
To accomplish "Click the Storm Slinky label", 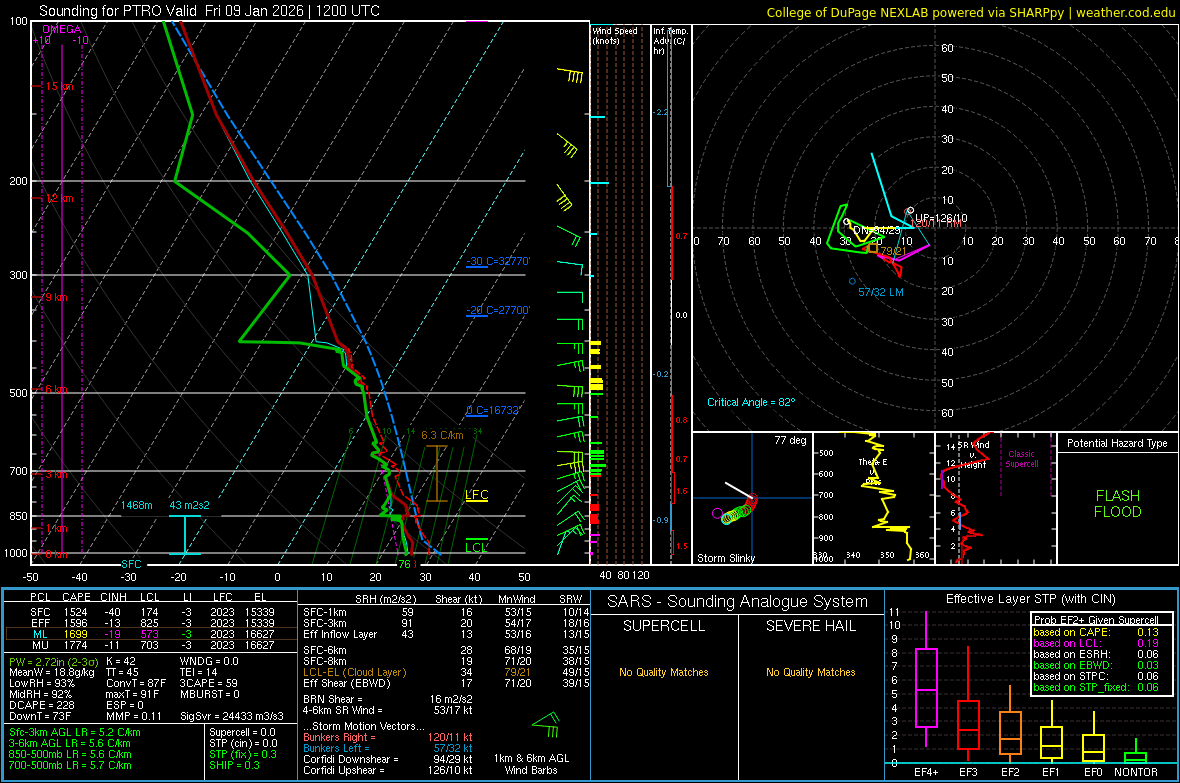I will tap(726, 558).
